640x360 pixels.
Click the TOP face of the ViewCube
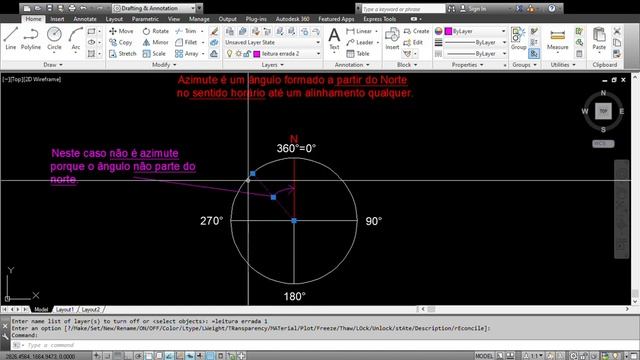[x=603, y=111]
